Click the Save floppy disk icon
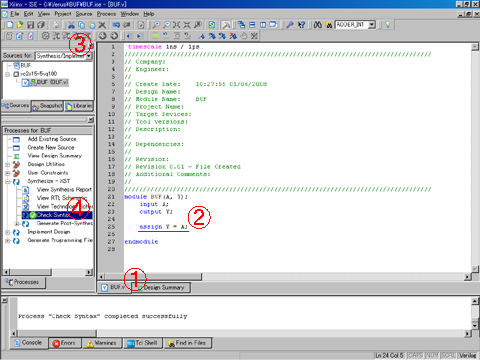This screenshot has width=480, height=360. click(30, 25)
